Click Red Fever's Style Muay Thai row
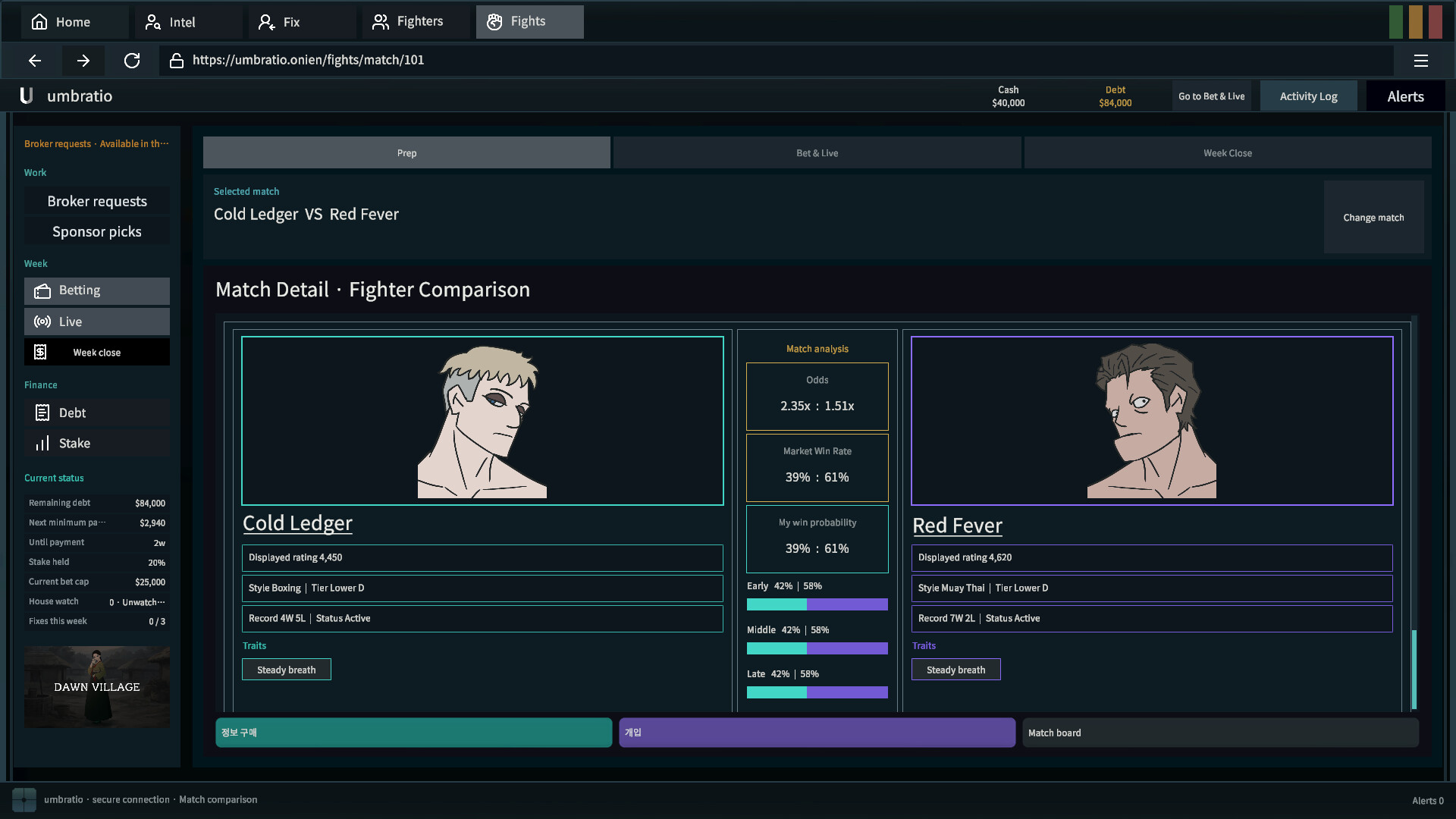1456x819 pixels. [x=1152, y=588]
